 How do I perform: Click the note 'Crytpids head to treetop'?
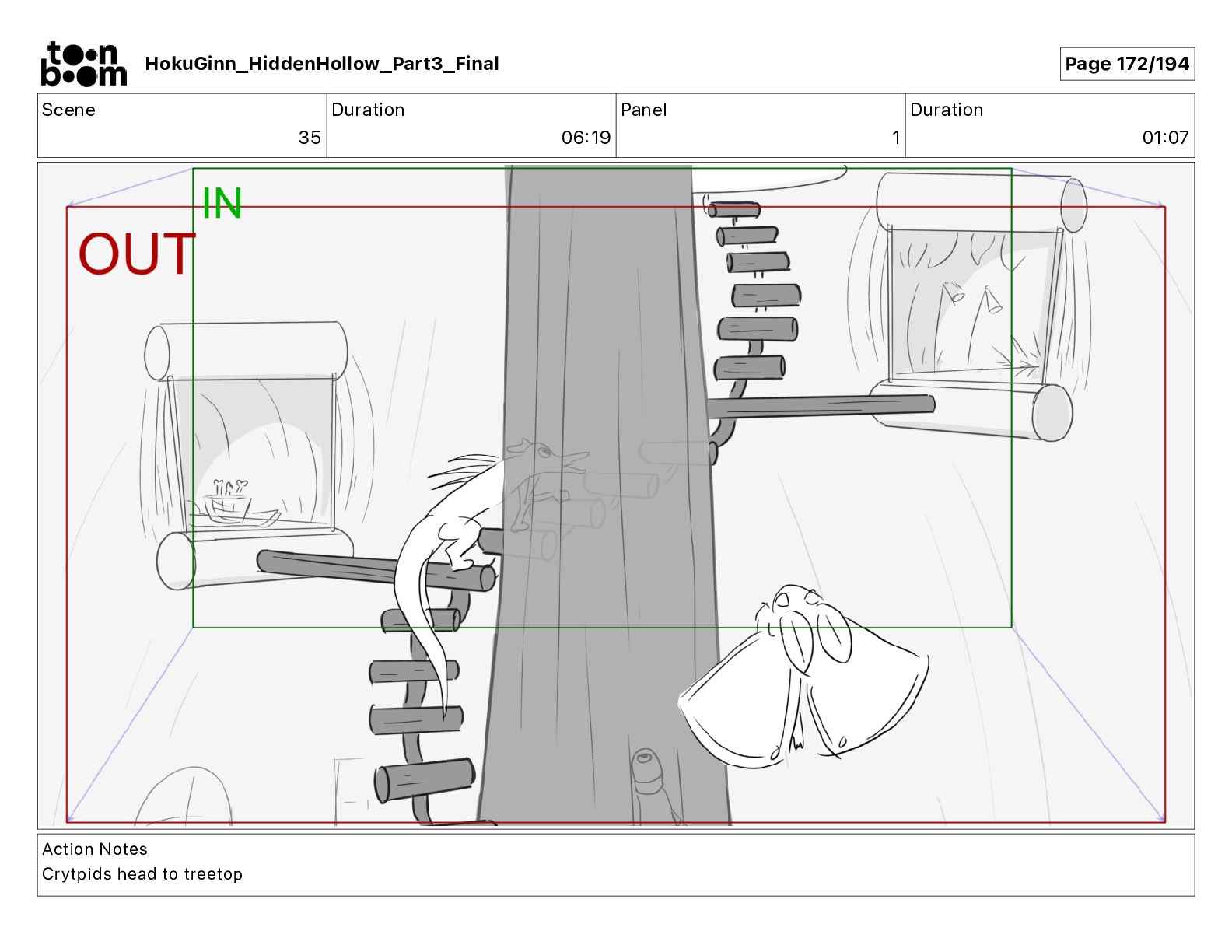[x=142, y=874]
